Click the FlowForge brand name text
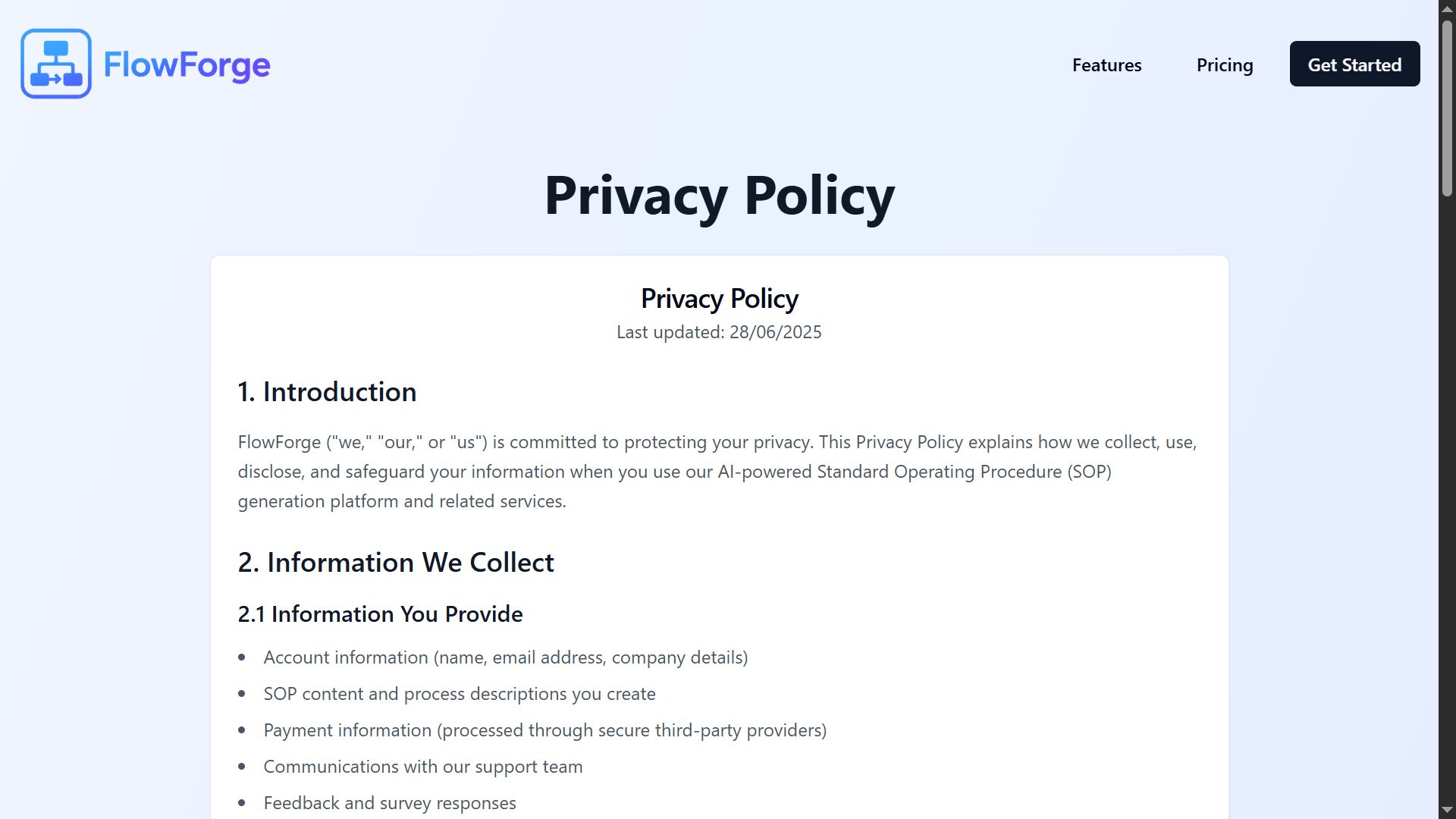Screen dimensions: 1456x819 coord(187,65)
